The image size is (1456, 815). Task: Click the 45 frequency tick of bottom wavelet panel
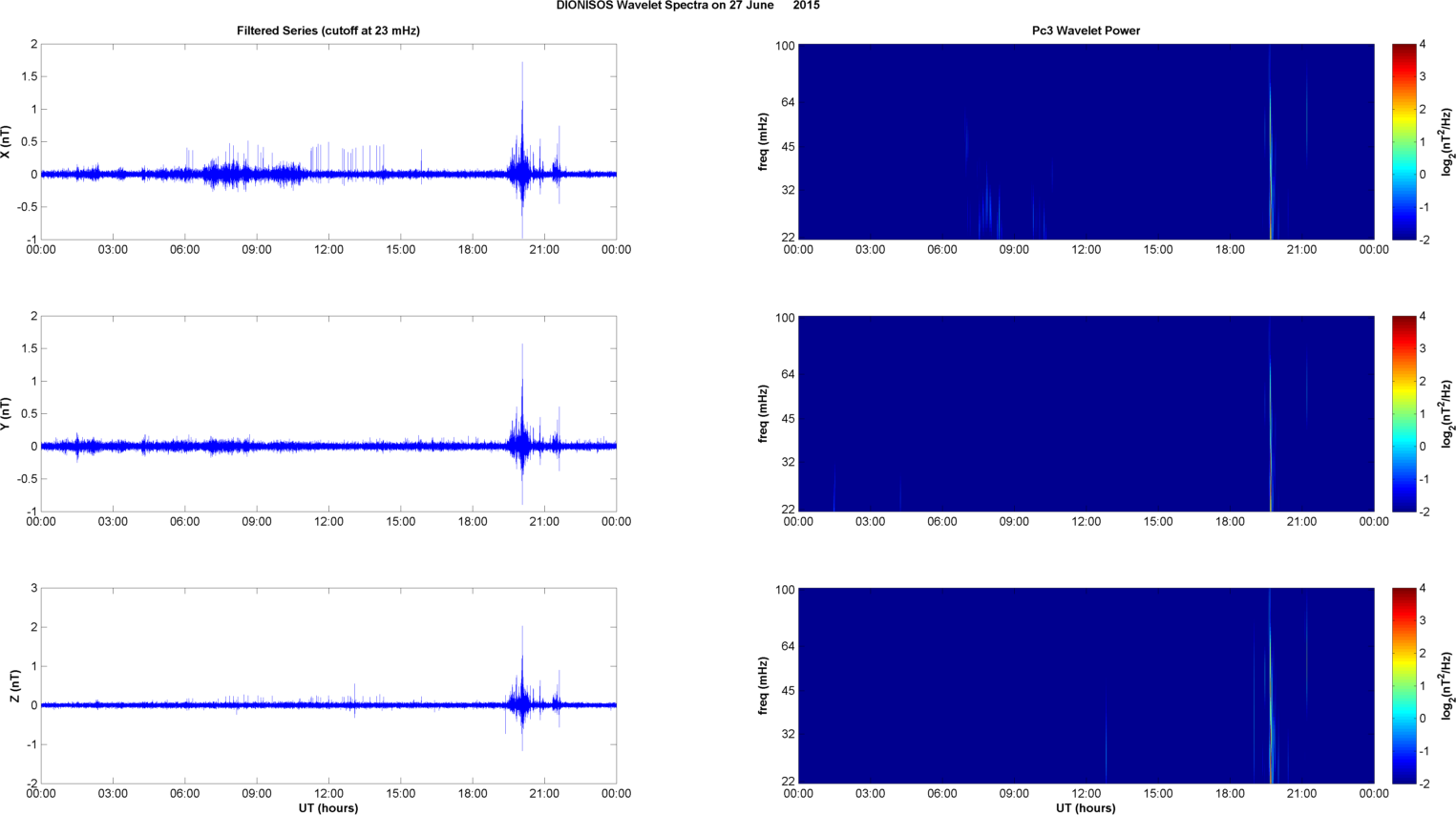(788, 691)
